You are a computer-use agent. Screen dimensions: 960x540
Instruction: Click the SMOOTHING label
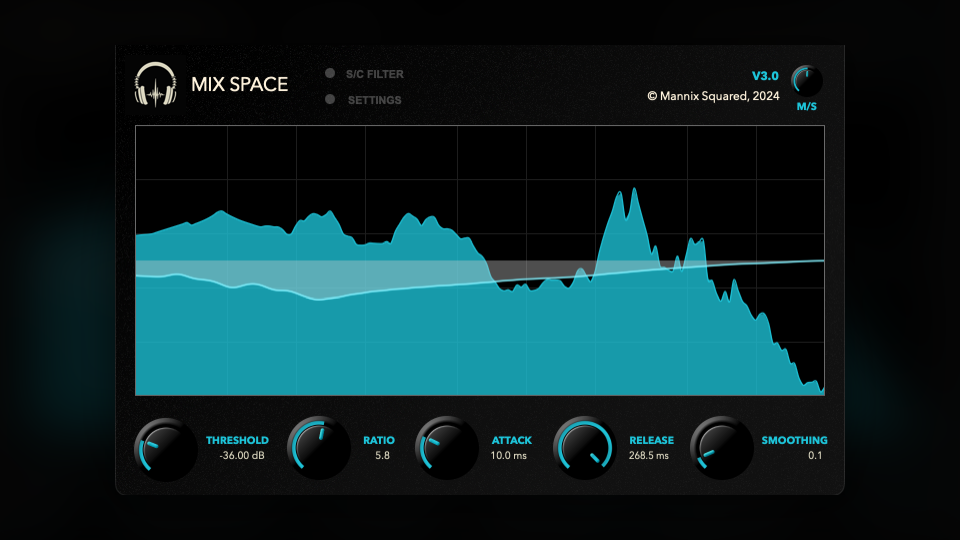click(x=794, y=440)
